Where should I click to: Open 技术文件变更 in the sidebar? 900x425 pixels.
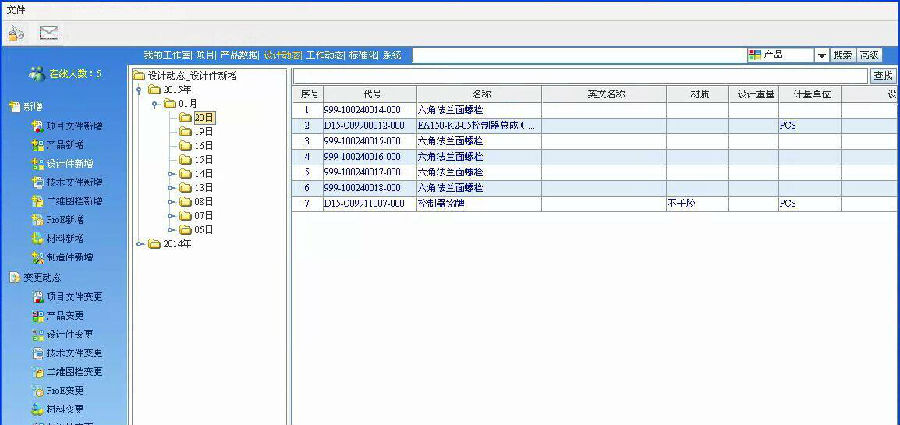pos(68,353)
